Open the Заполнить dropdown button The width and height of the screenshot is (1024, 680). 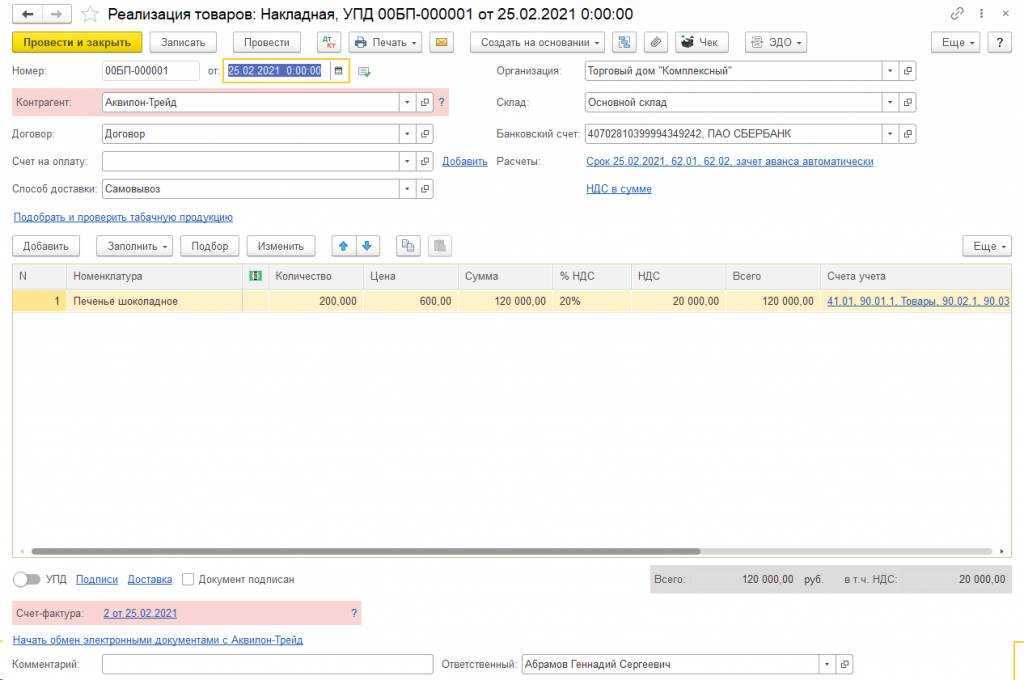tap(134, 246)
